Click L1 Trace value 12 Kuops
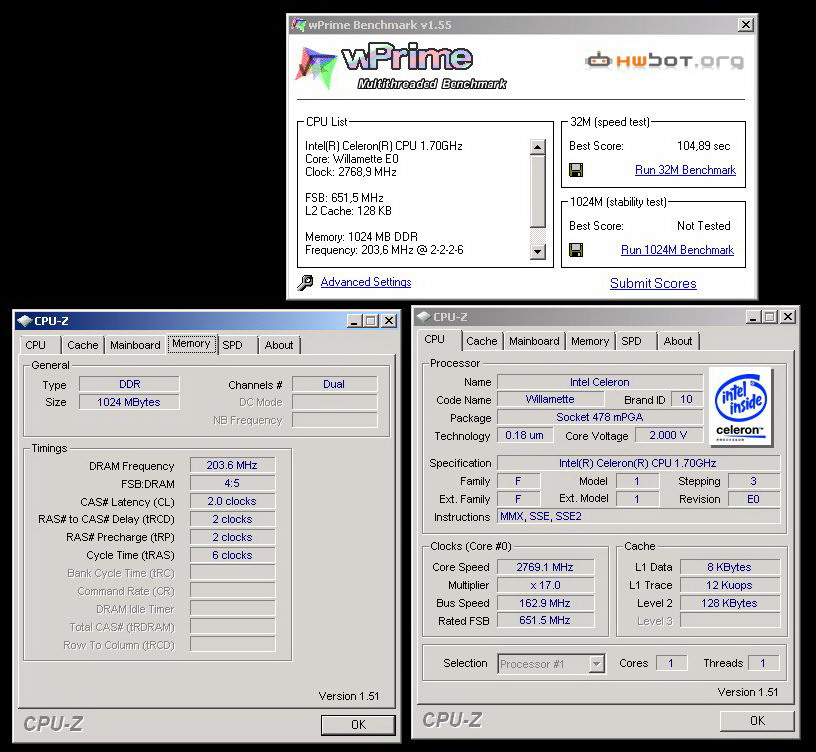Image resolution: width=816 pixels, height=752 pixels. (x=730, y=585)
